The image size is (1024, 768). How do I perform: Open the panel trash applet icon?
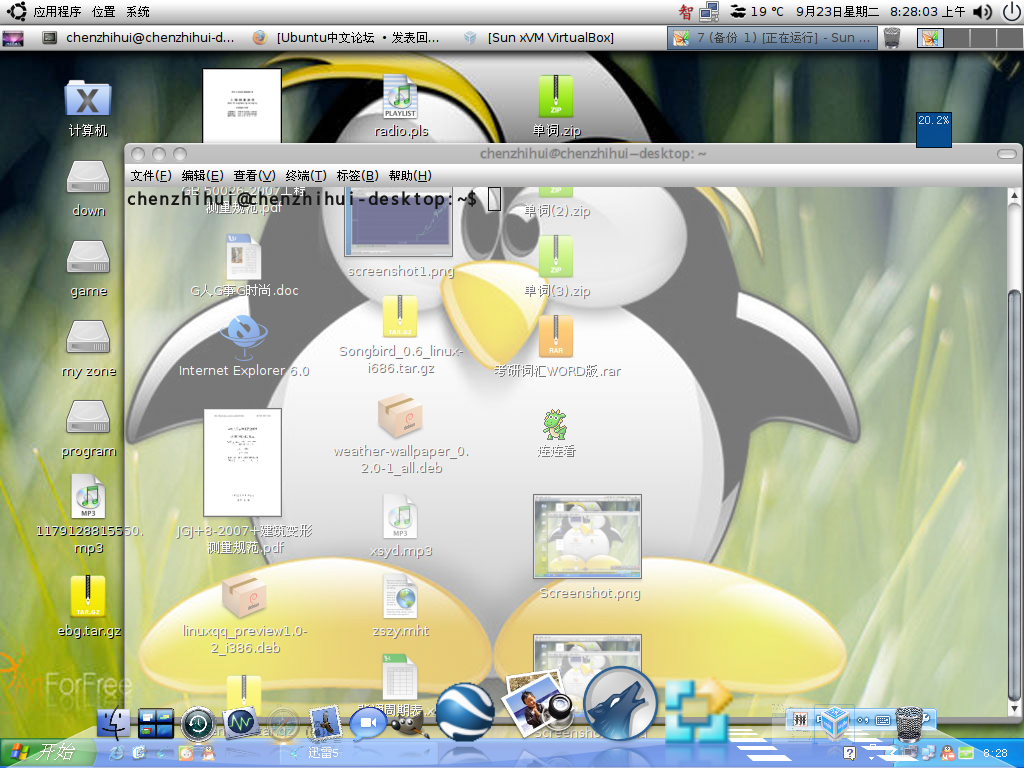pyautogui.click(x=891, y=38)
